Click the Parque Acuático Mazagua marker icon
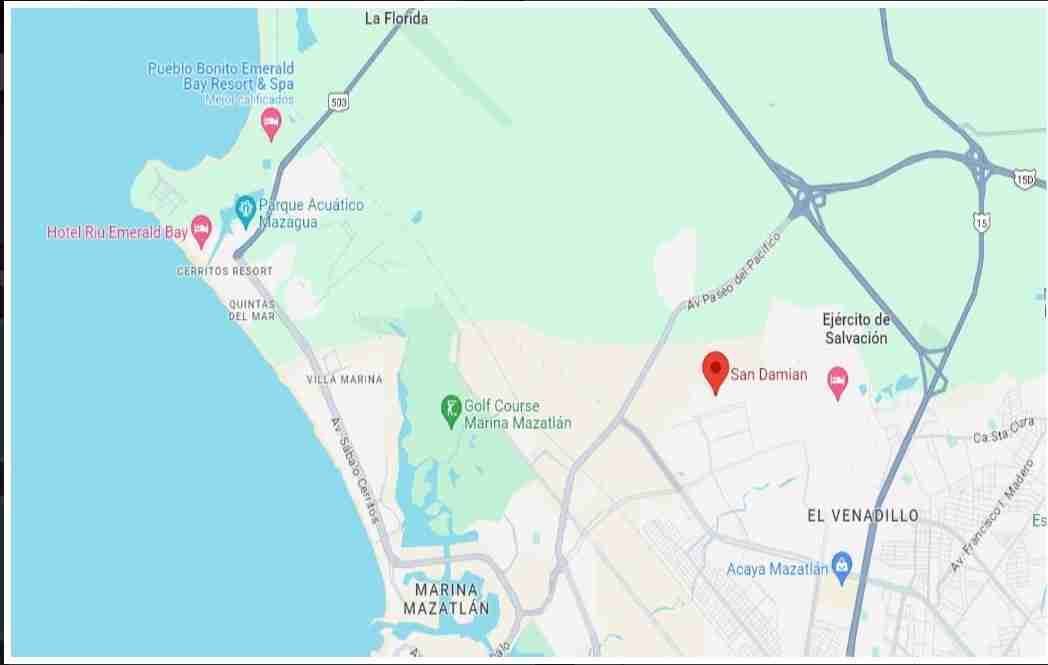The width and height of the screenshot is (1048, 665). 245,212
